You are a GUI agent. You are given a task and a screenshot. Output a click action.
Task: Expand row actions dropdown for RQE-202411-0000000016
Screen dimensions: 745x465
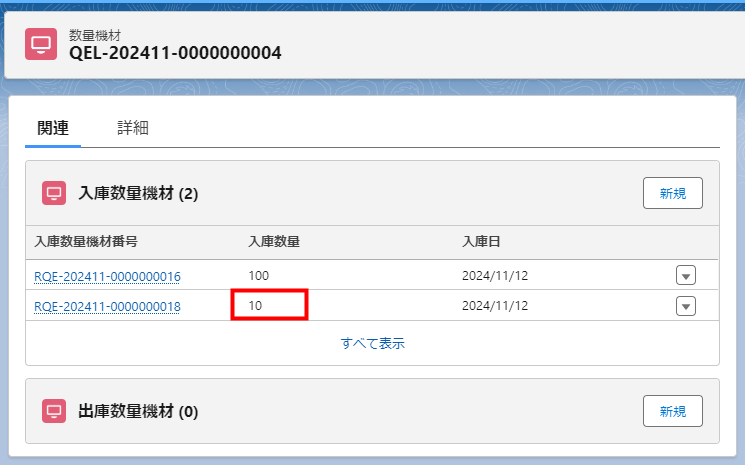coord(686,276)
